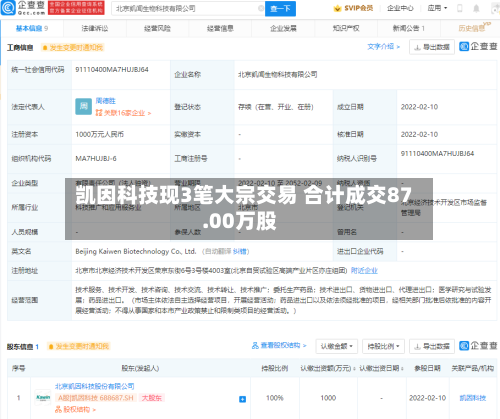
Task: Click the registered address text
Action: point(211,271)
